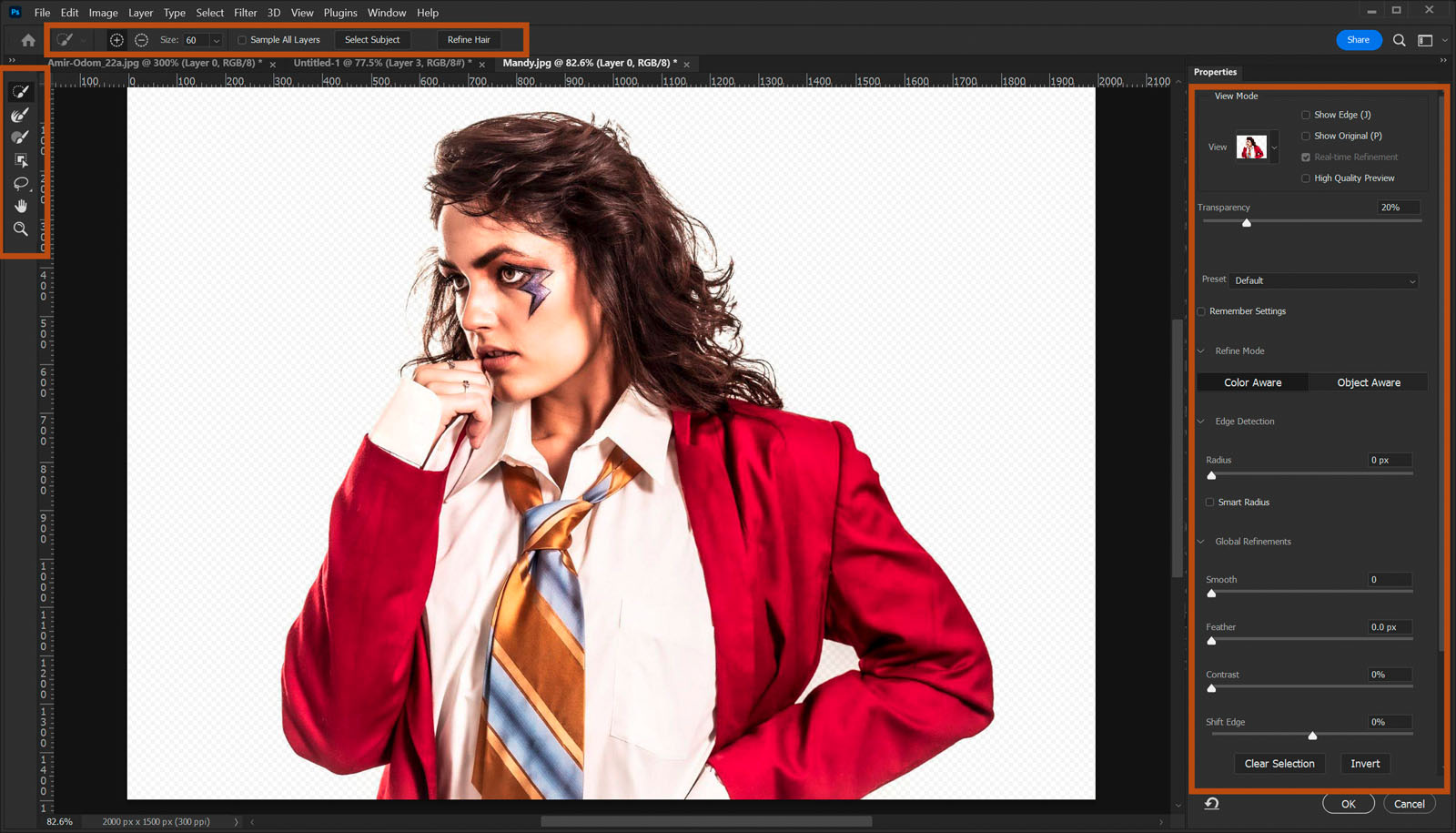
Task: Toggle High Quality Preview checkbox
Action: pos(1306,178)
